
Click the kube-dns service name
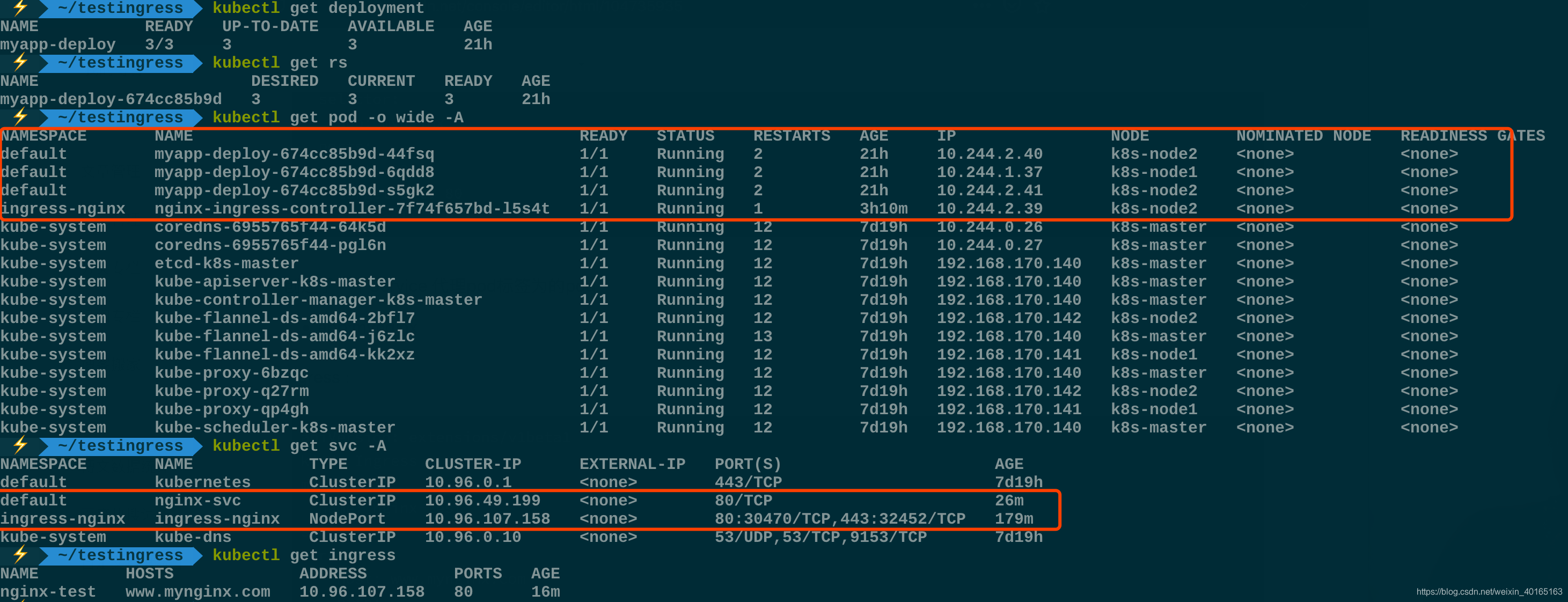(193, 537)
